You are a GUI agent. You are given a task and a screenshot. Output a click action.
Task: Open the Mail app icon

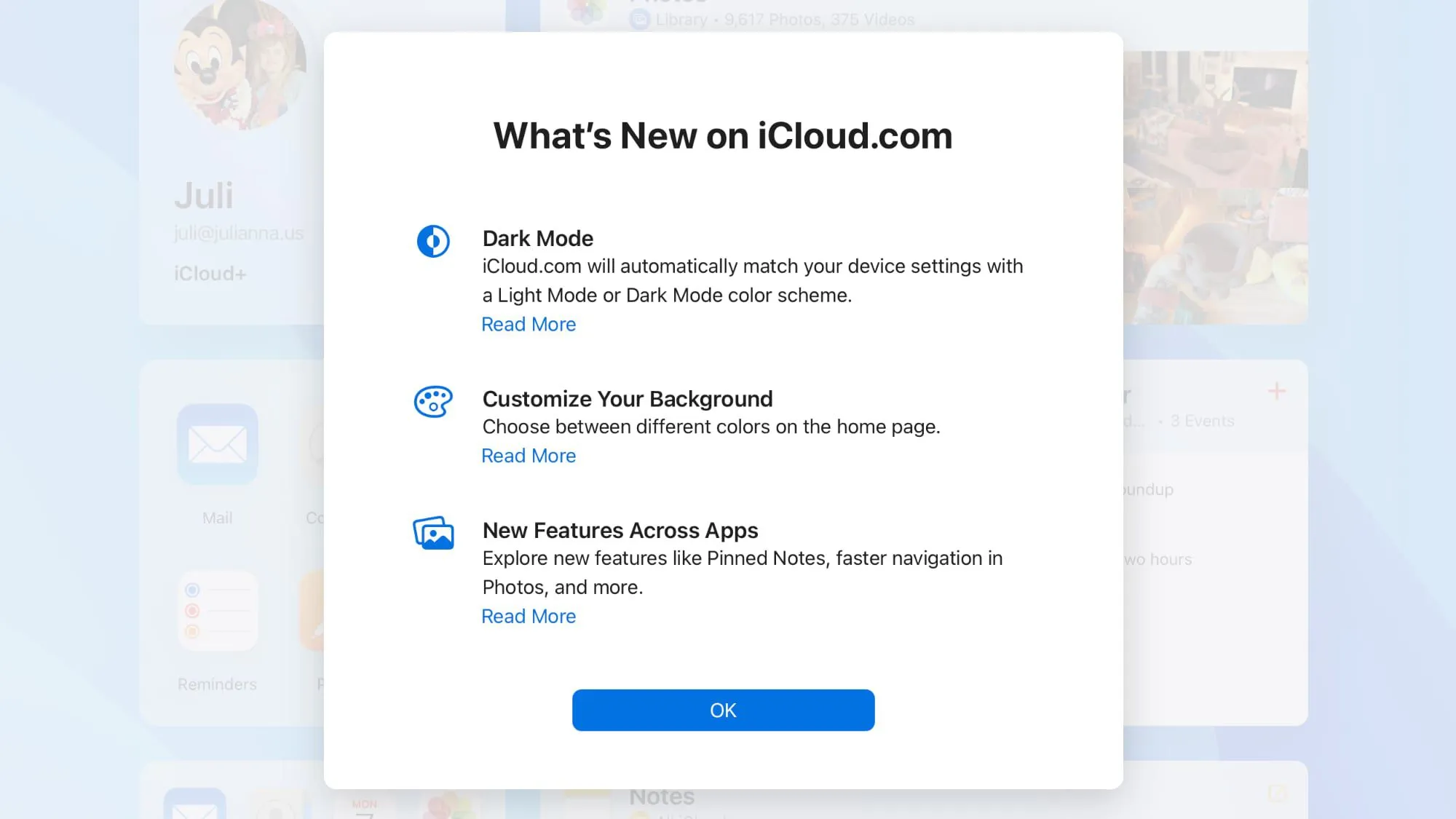[217, 443]
